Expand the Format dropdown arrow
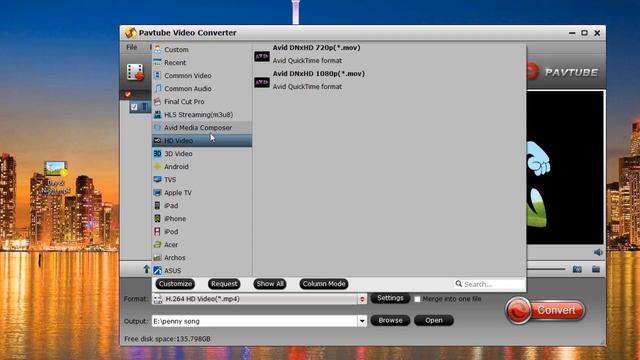 (362, 299)
